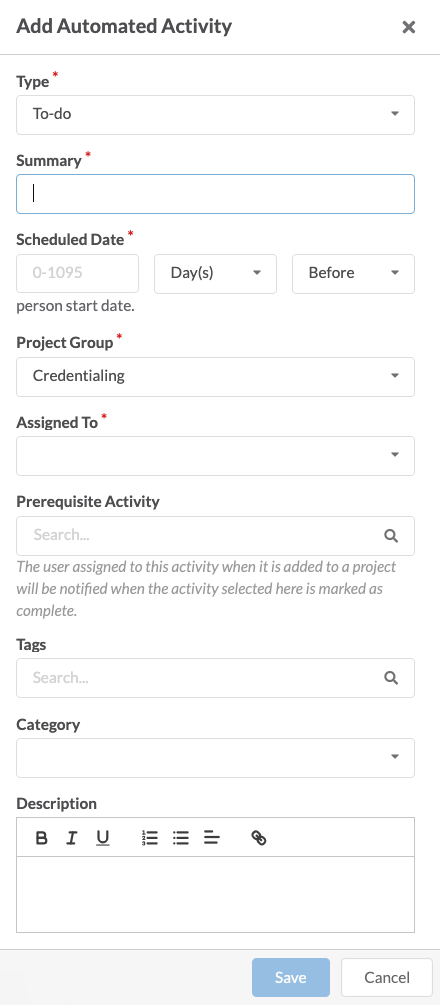Apply bold formatting in Description toolbar

(x=42, y=838)
